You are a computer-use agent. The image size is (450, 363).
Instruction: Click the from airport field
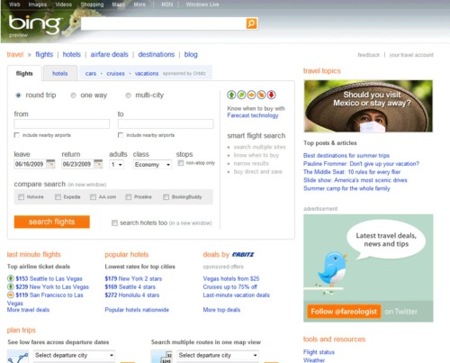(x=62, y=124)
